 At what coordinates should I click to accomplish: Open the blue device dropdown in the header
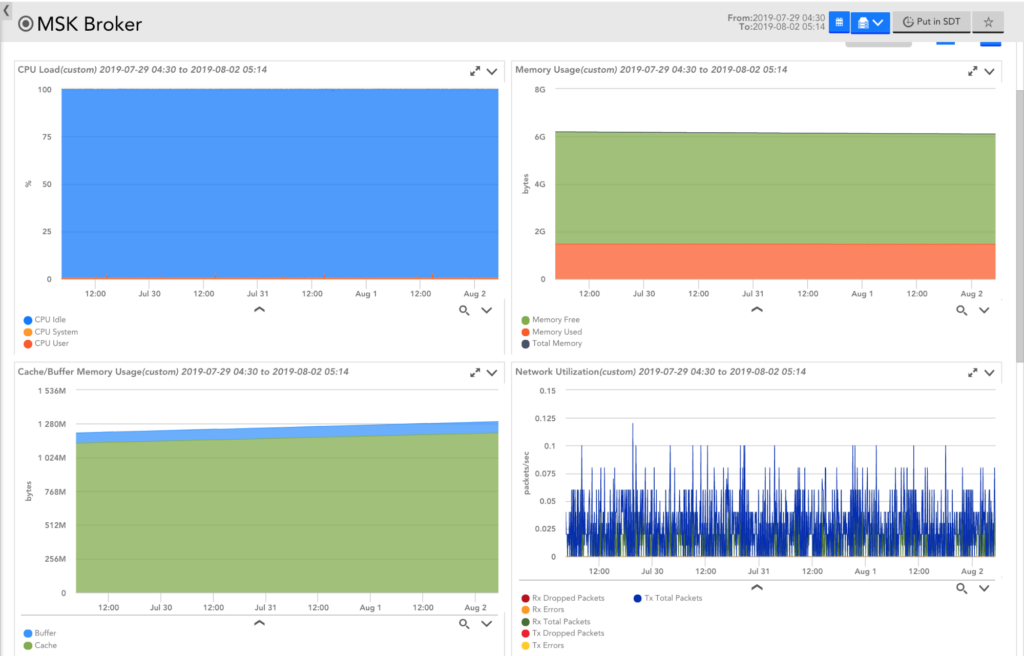tap(869, 21)
